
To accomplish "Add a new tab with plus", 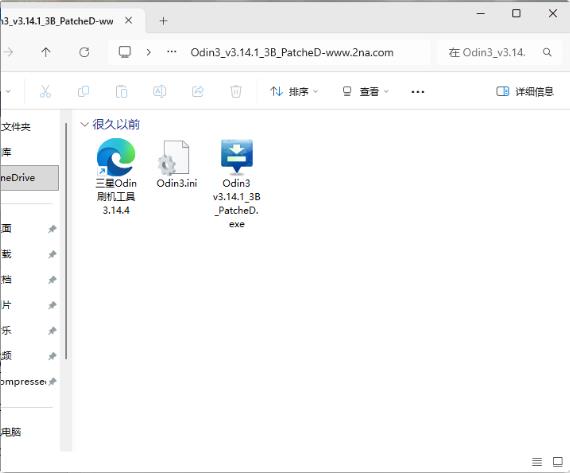I will pos(164,21).
